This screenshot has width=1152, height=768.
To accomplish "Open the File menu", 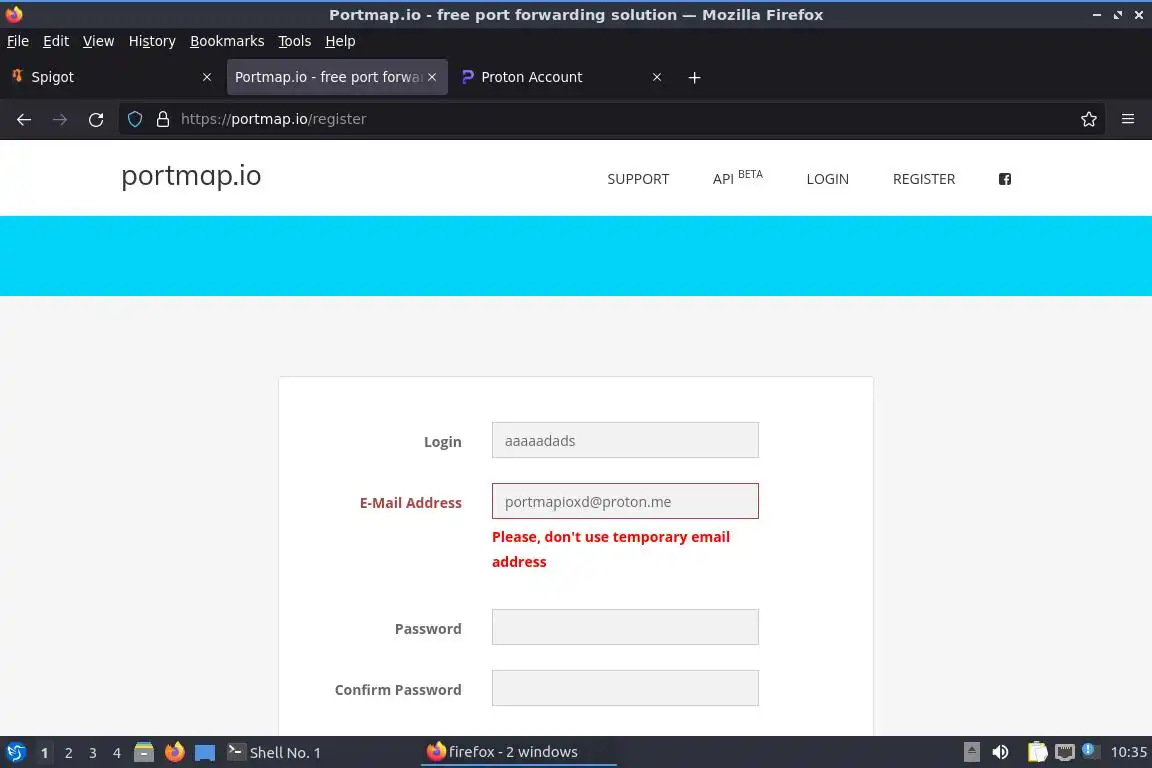I will click(18, 41).
